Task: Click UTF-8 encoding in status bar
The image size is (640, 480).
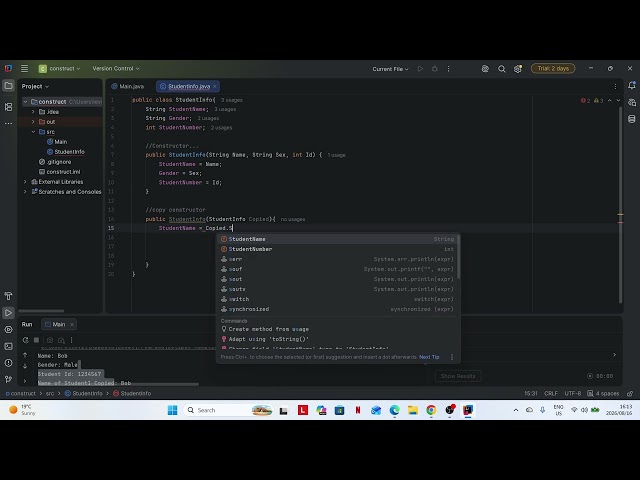Action: pos(573,393)
